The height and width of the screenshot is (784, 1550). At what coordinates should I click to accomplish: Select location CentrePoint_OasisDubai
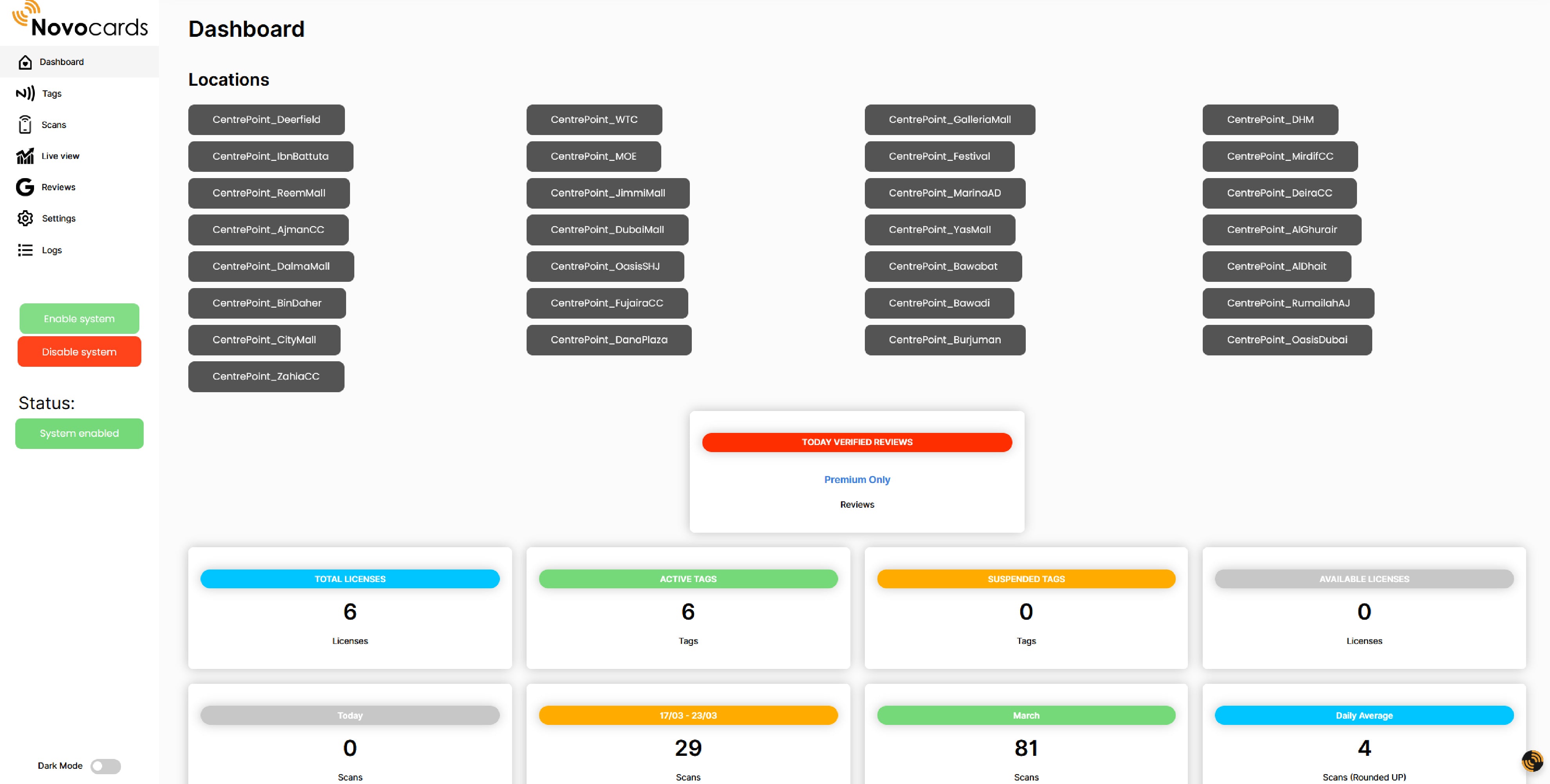click(x=1287, y=340)
